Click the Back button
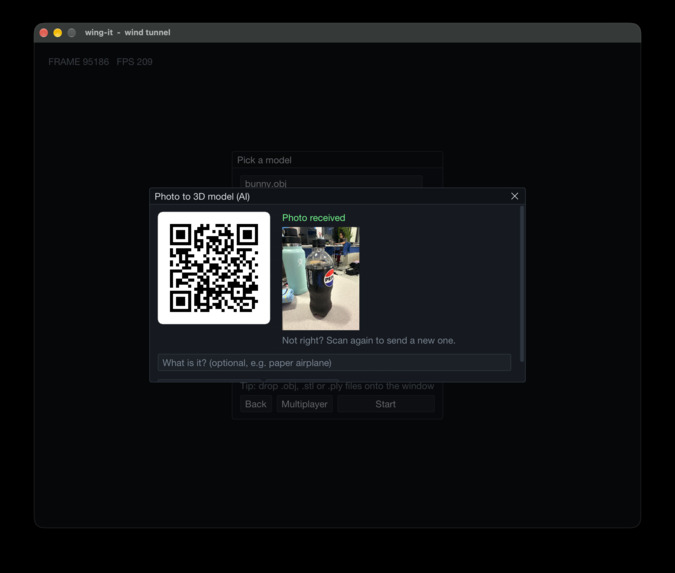Viewport: 675px width, 573px height. click(x=256, y=404)
